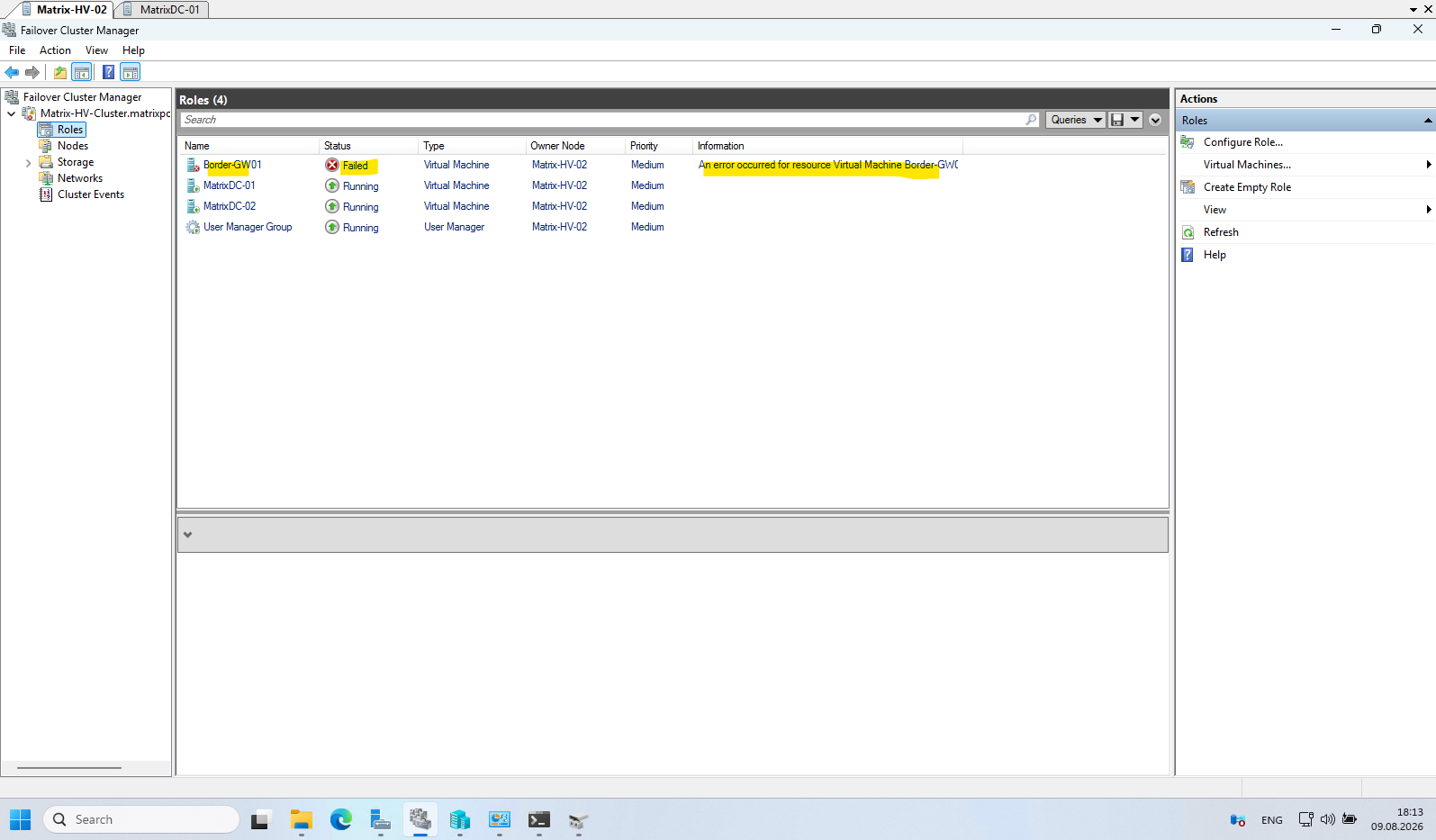Open the View menu in the menu bar
The image size is (1436, 840).
click(x=96, y=50)
